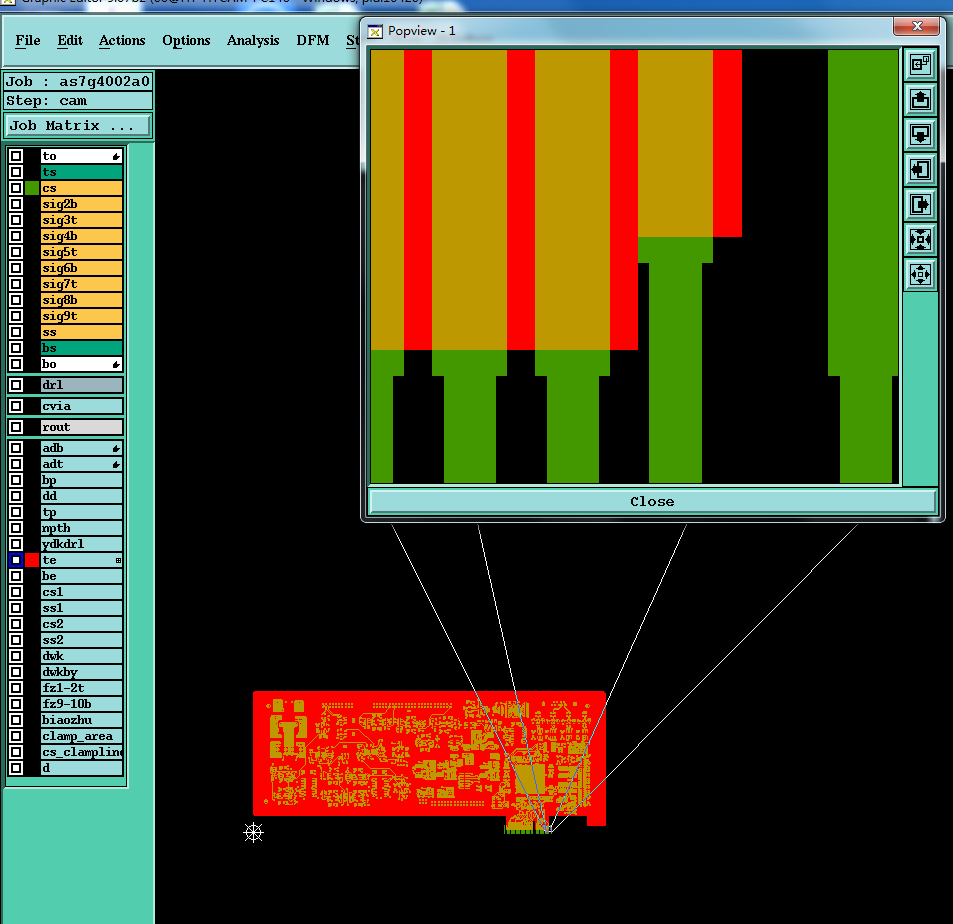The width and height of the screenshot is (953, 924).
Task: Select layer name cs1
Action: [x=81, y=592]
